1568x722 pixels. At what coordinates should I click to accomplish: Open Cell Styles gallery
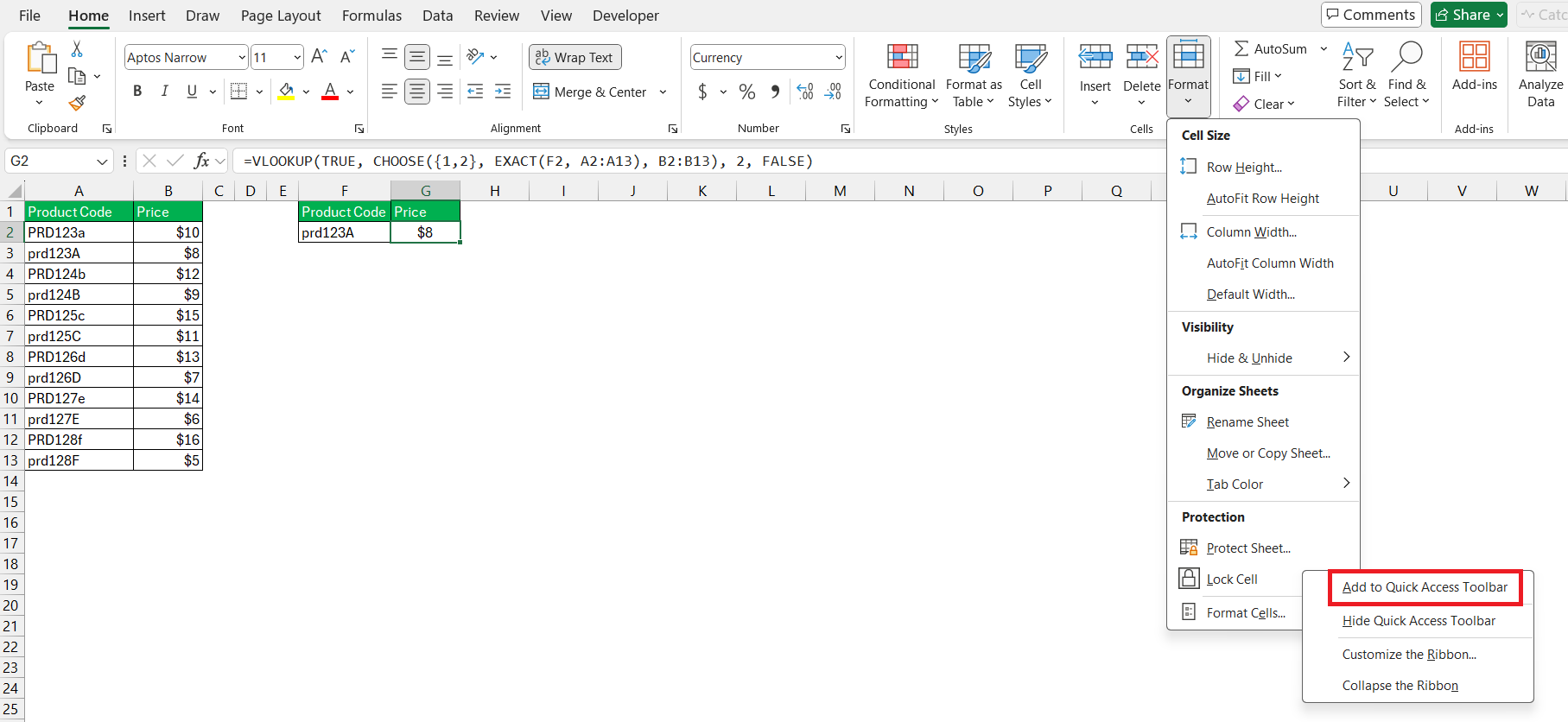[1030, 75]
